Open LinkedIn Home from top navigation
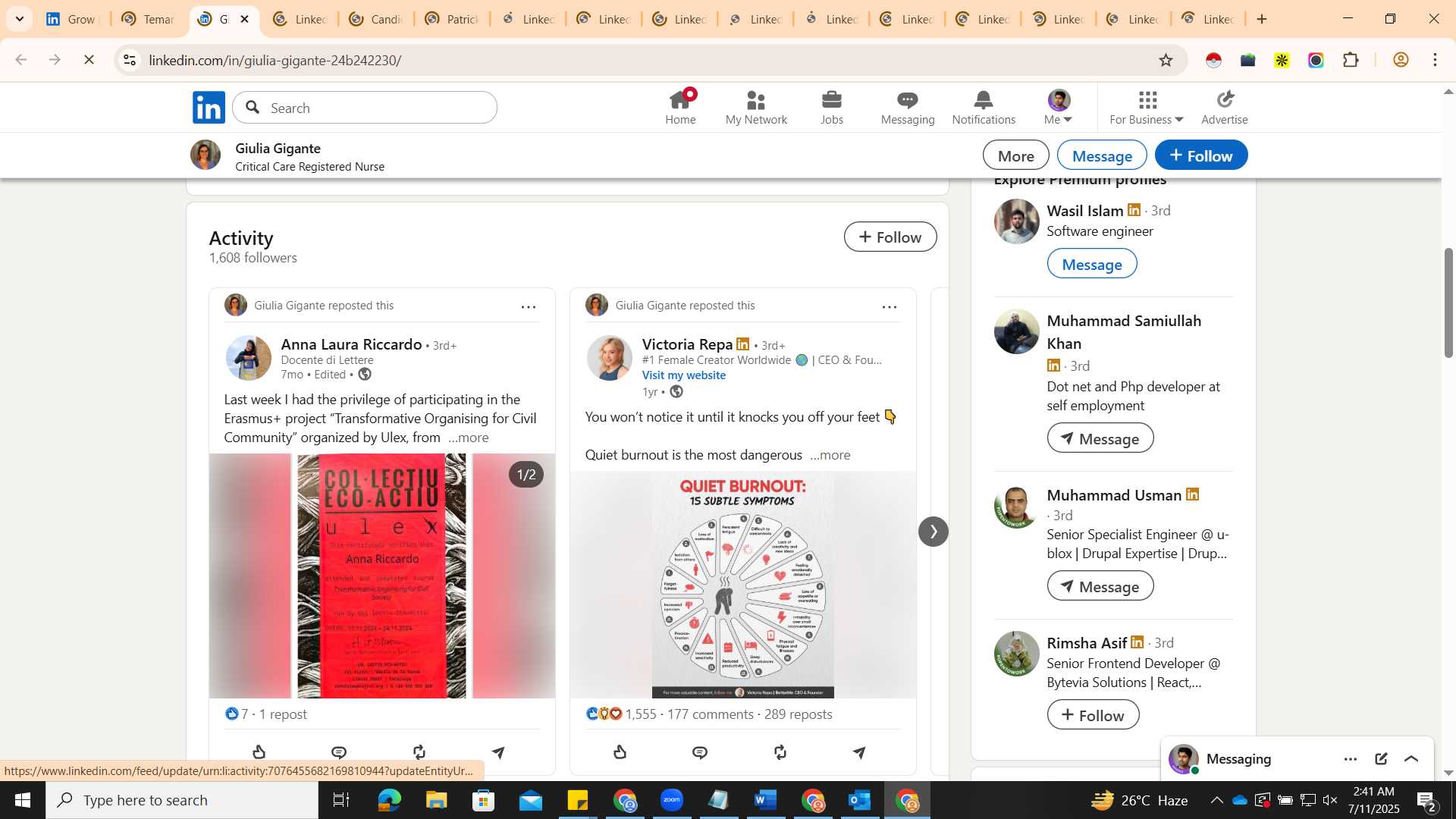 tap(680, 107)
